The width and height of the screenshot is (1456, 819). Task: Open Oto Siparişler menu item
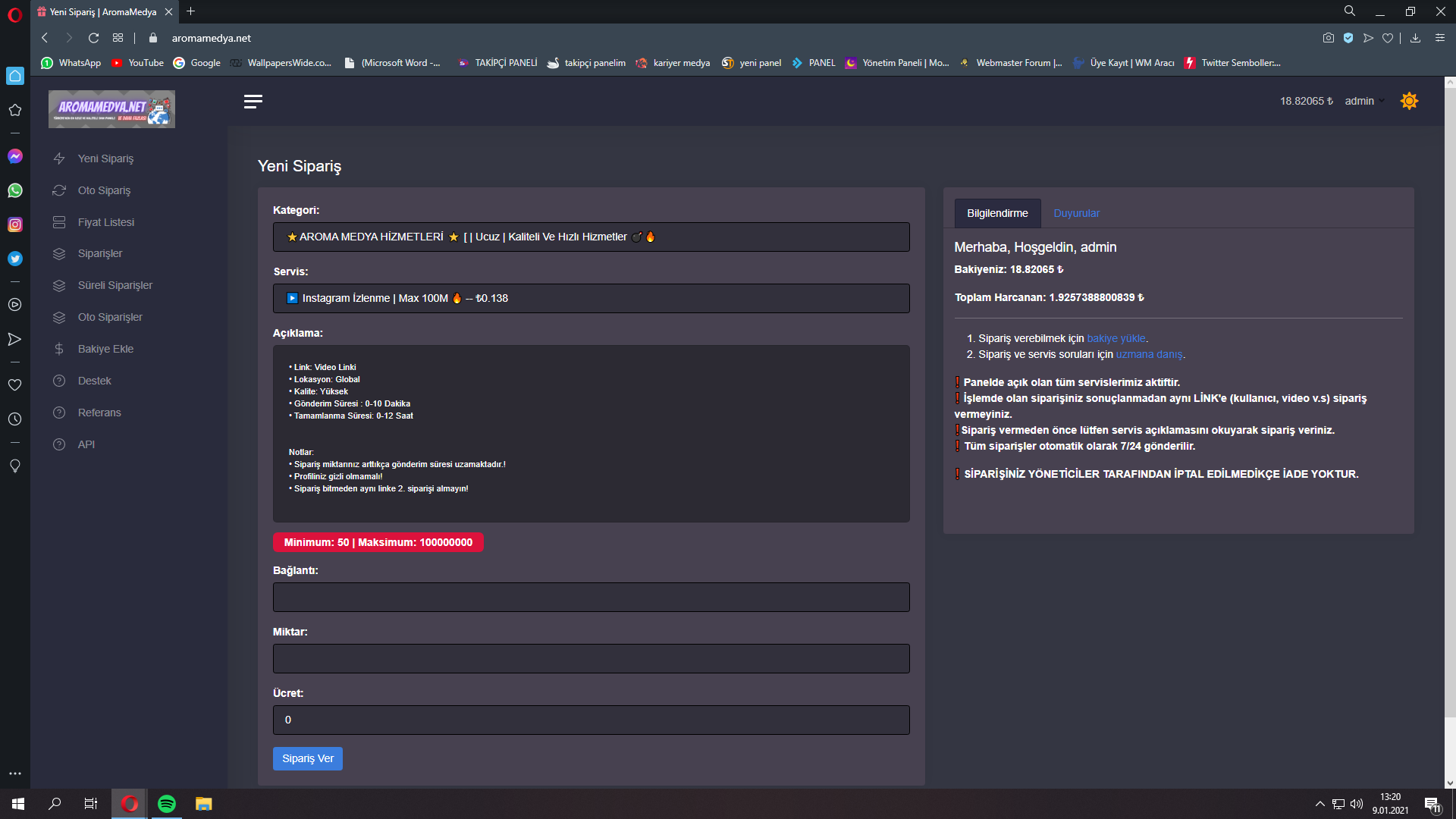110,317
